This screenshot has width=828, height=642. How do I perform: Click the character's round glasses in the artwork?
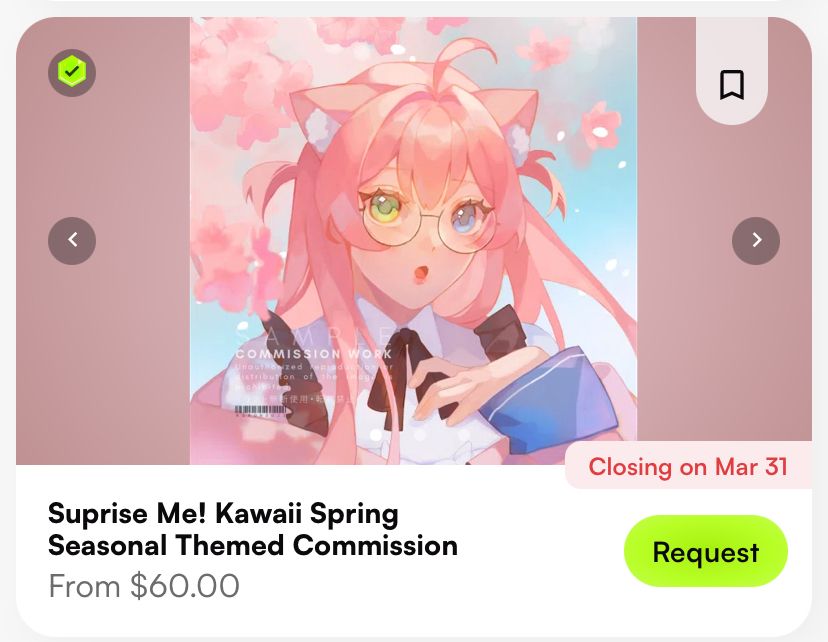coord(428,226)
